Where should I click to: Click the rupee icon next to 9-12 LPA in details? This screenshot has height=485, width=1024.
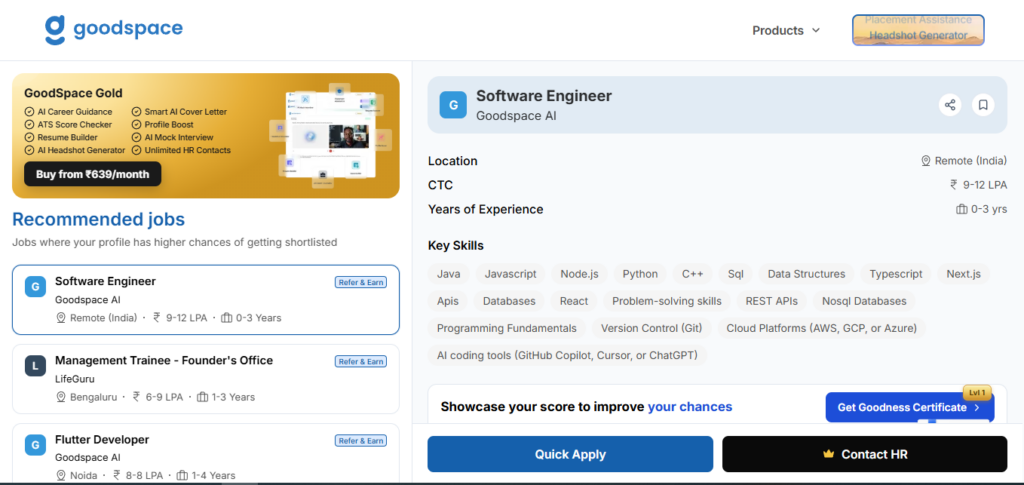pyautogui.click(x=954, y=185)
